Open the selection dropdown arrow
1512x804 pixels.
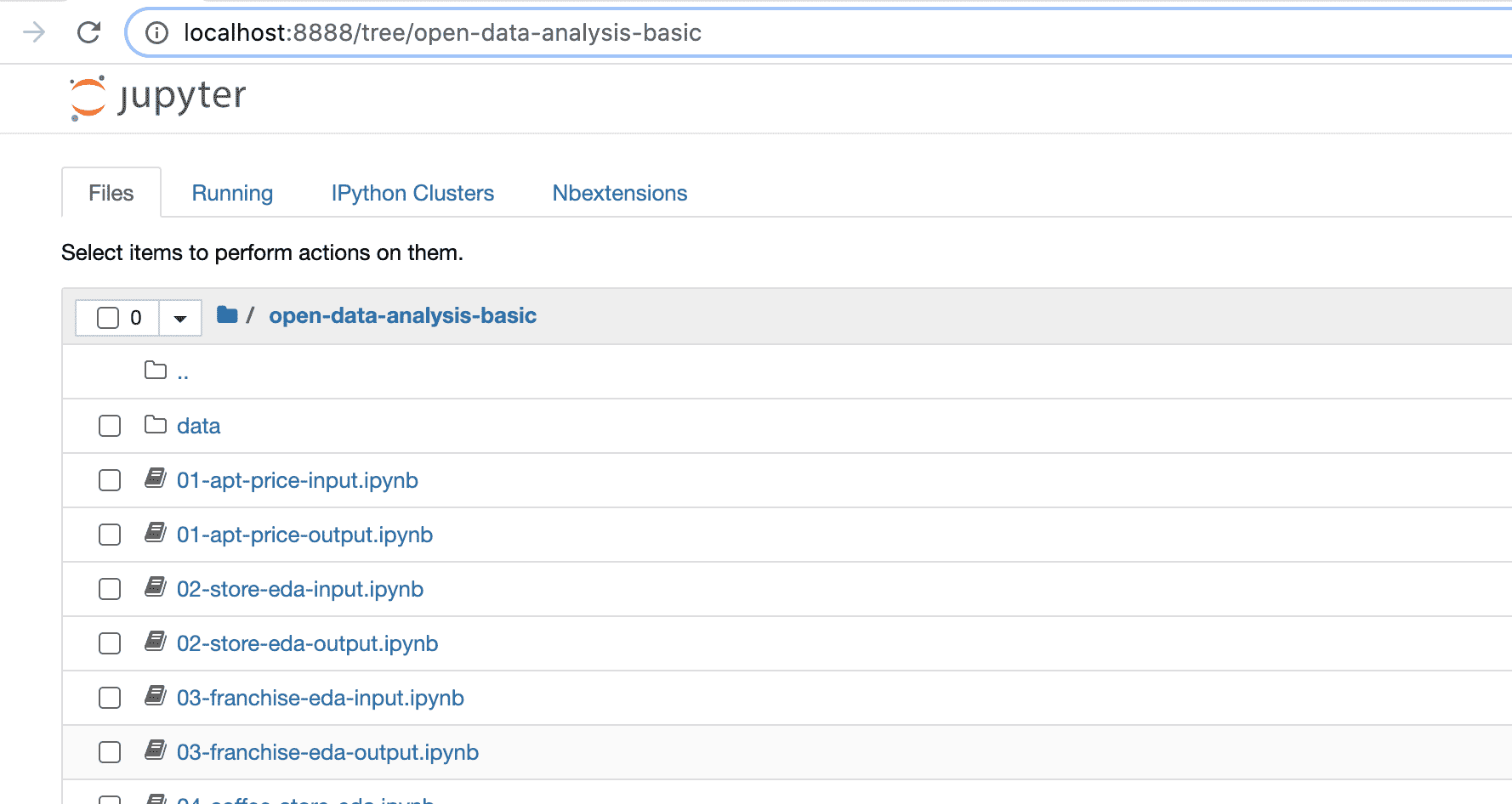tap(180, 319)
